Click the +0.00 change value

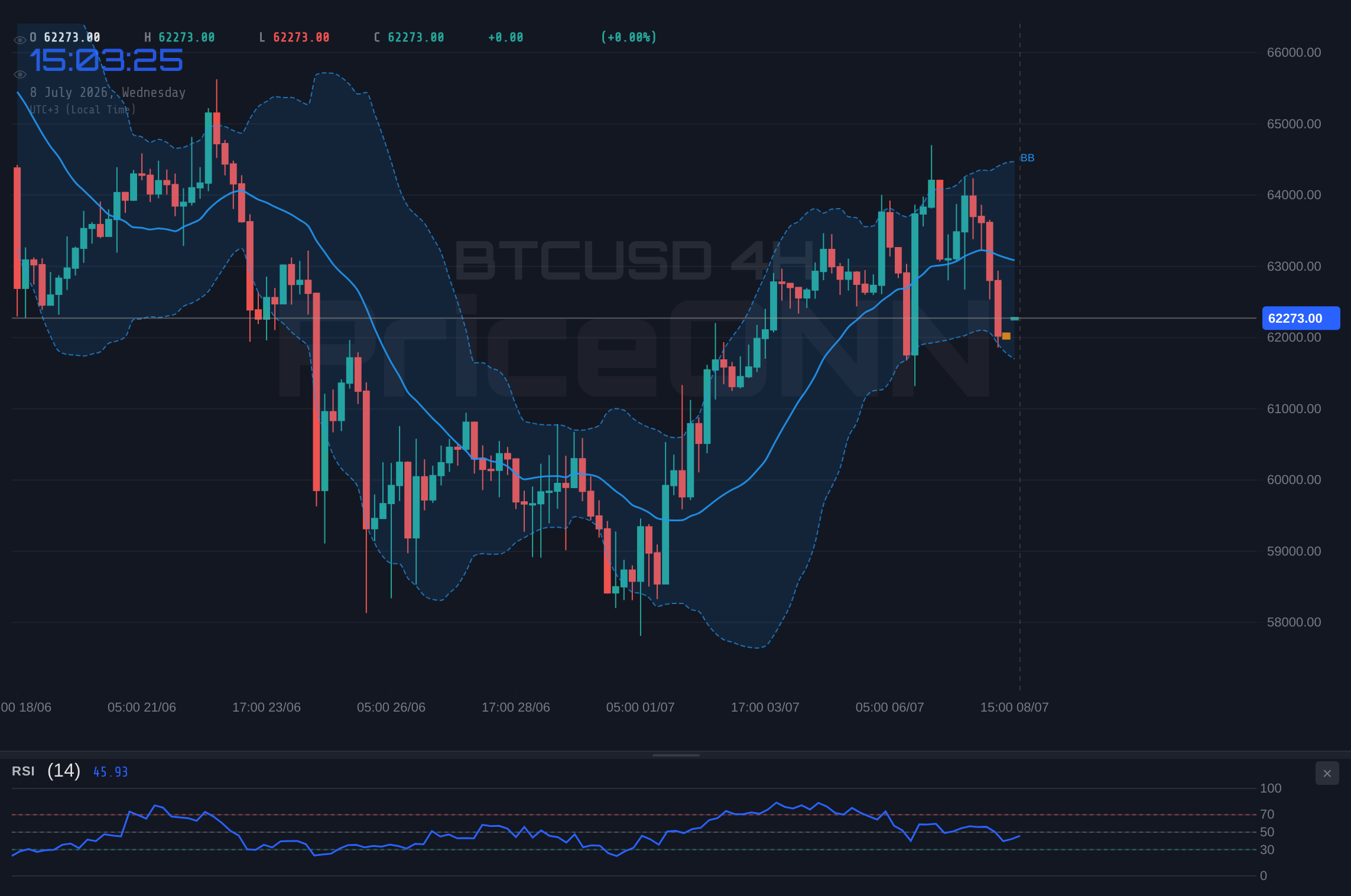coord(506,37)
